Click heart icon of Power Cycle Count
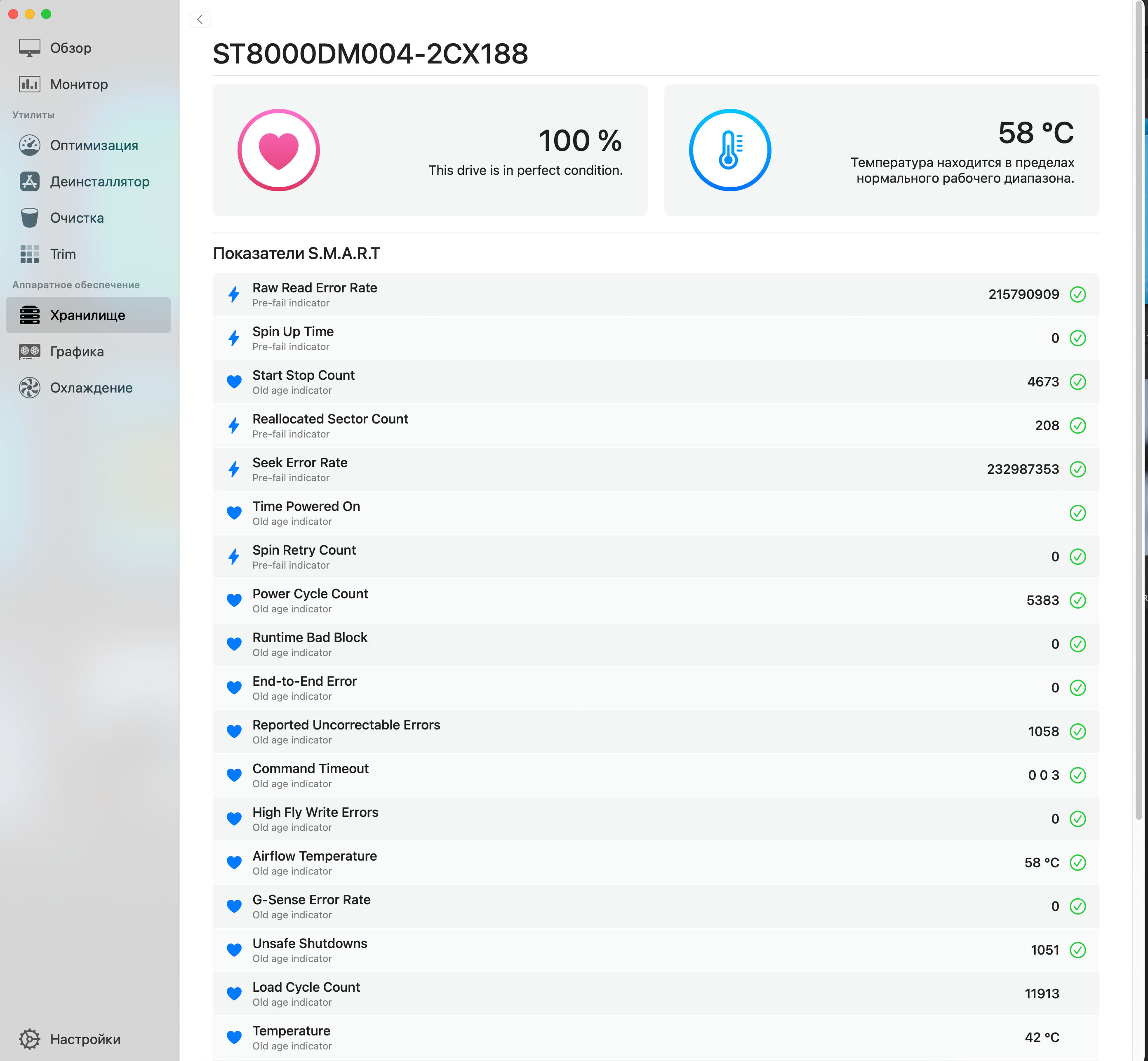The width and height of the screenshot is (1148, 1061). [234, 600]
